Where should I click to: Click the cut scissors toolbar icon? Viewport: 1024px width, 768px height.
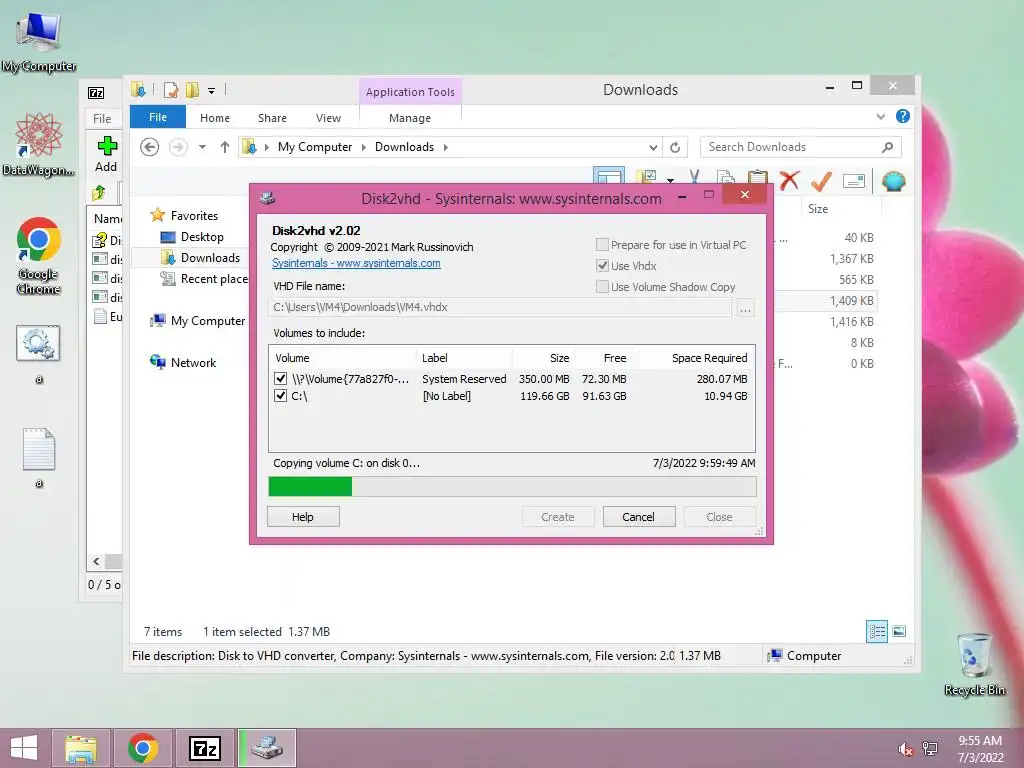tap(694, 176)
